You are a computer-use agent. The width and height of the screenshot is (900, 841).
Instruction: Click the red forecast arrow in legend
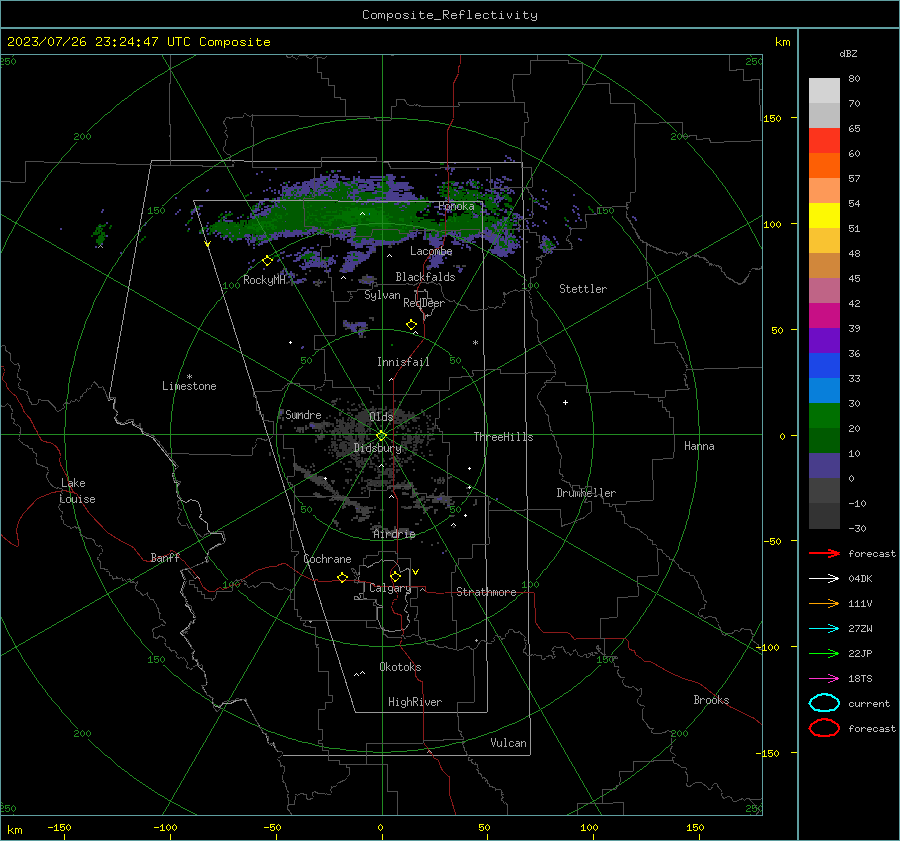click(x=824, y=553)
